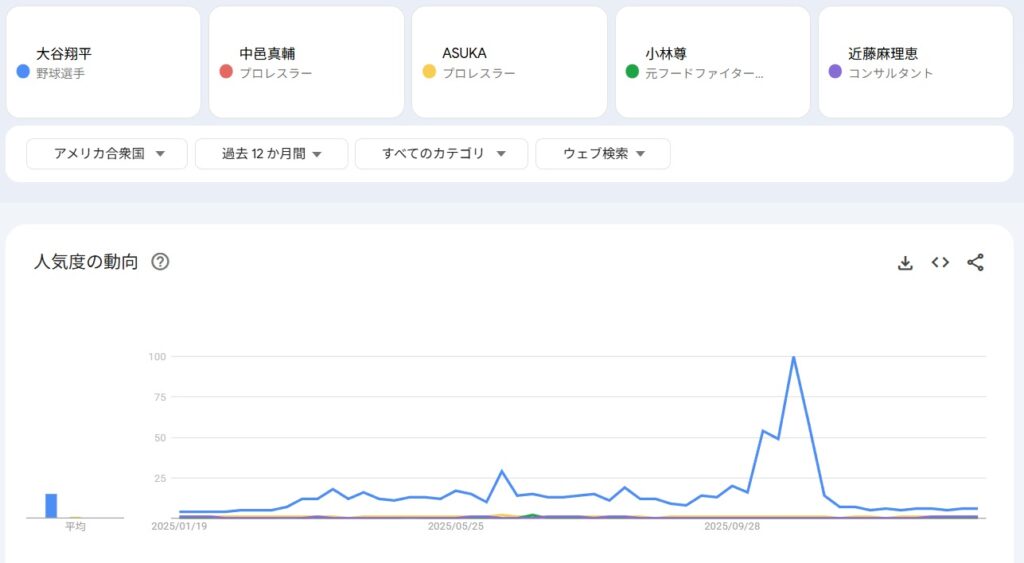Expand the 過去 12 か月間 time range dropdown

(271, 154)
